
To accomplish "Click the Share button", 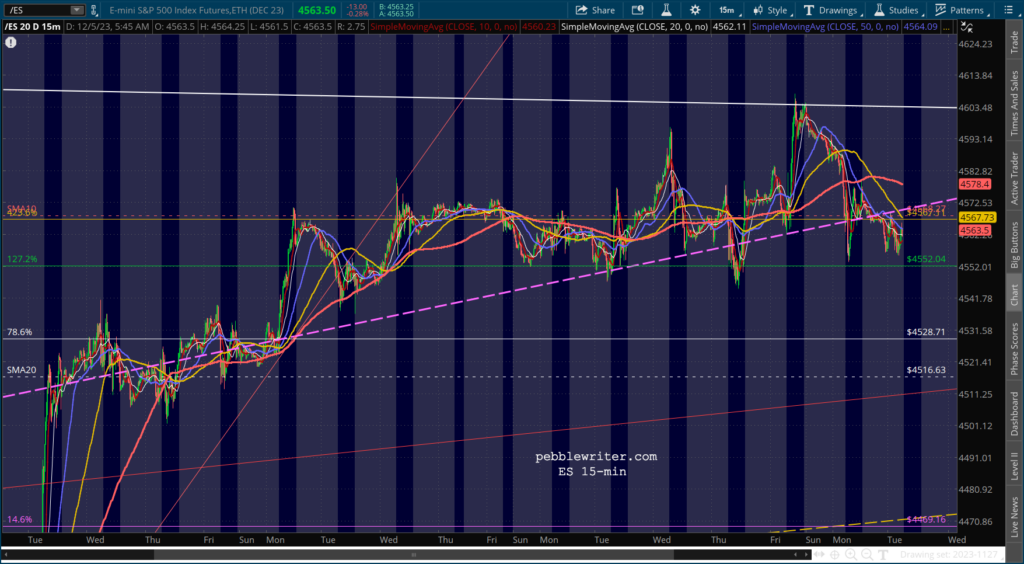I will (595, 10).
